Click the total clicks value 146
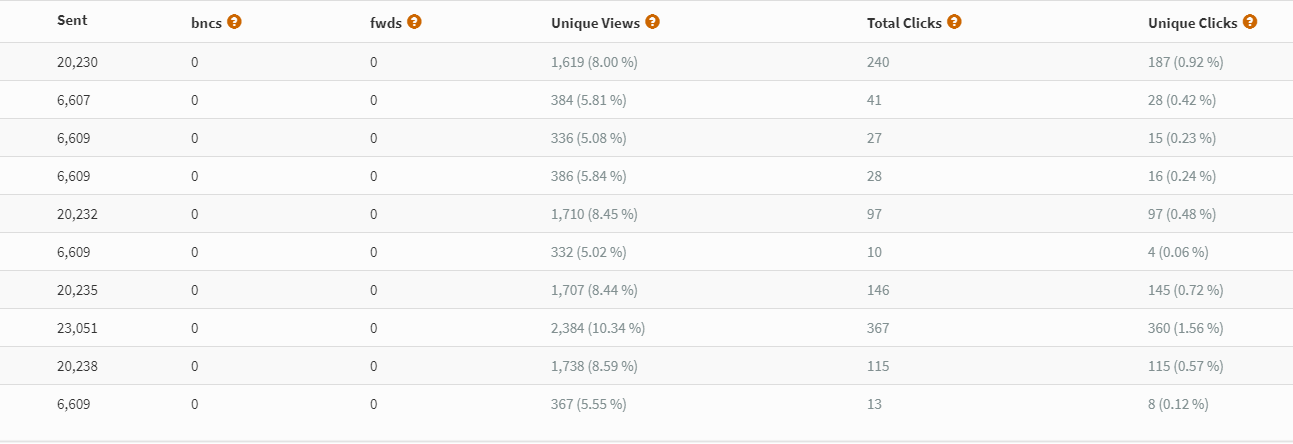The image size is (1293, 444). (x=878, y=290)
